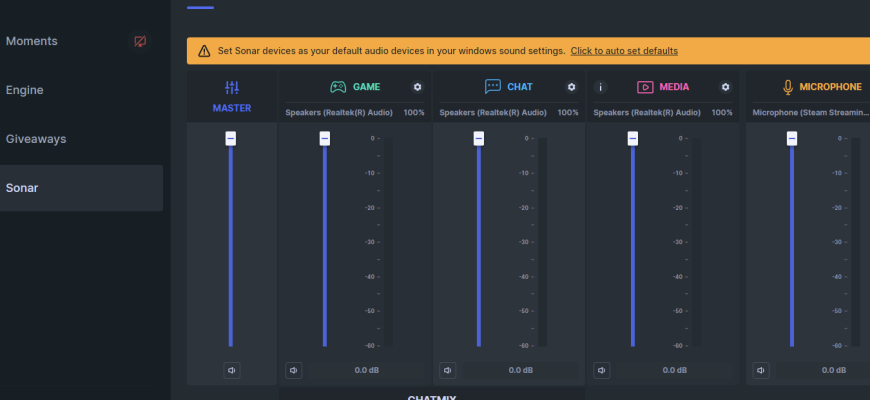Open the Media channel settings gear

pos(725,87)
